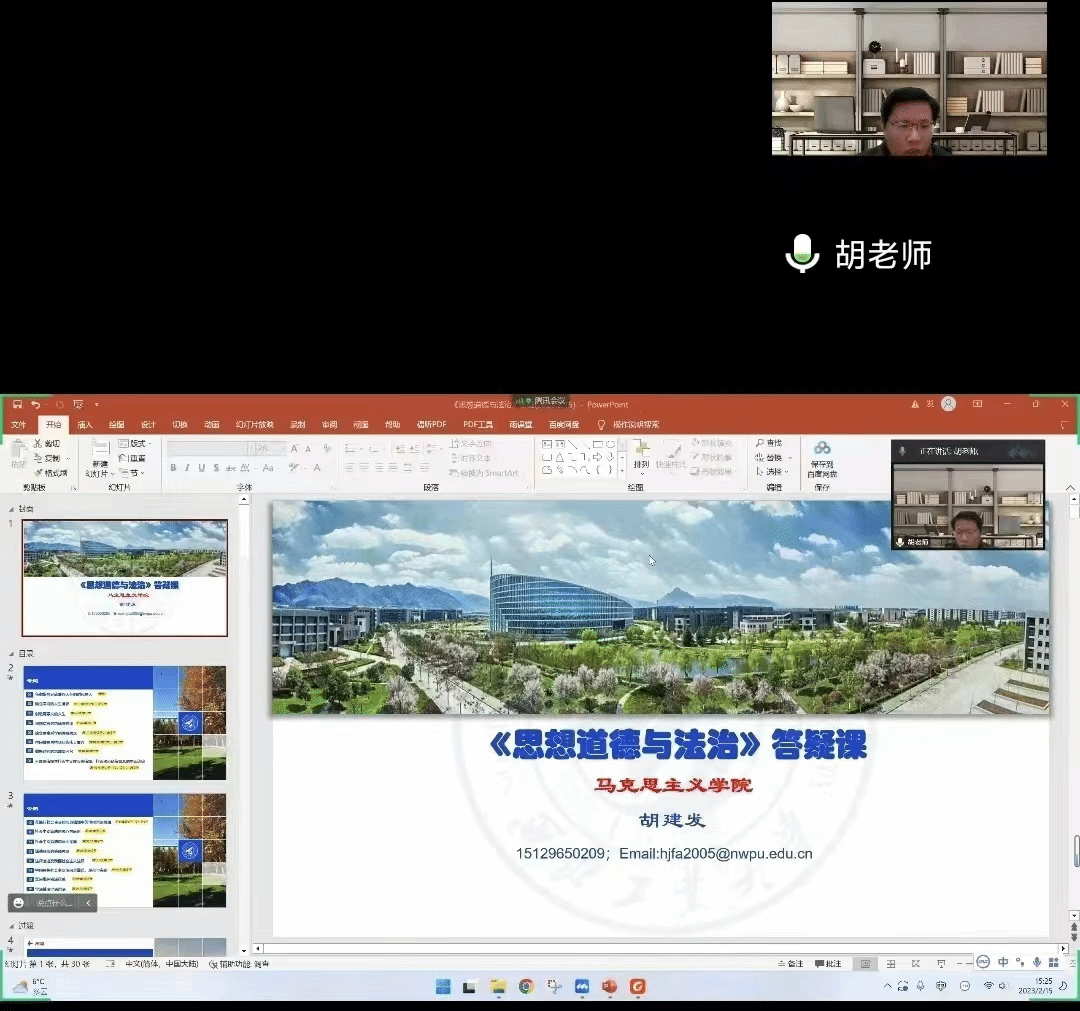This screenshot has height=1011, width=1080.
Task: Click the Find (查找) icon
Action: 769,443
